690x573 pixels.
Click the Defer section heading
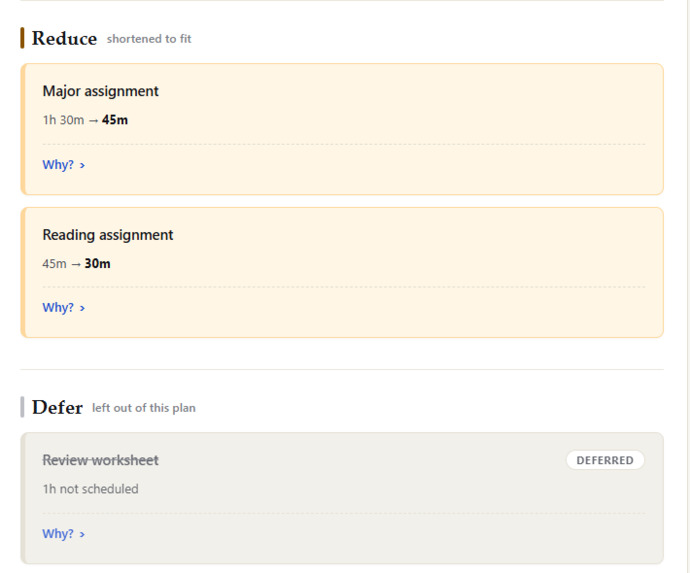[x=57, y=407]
